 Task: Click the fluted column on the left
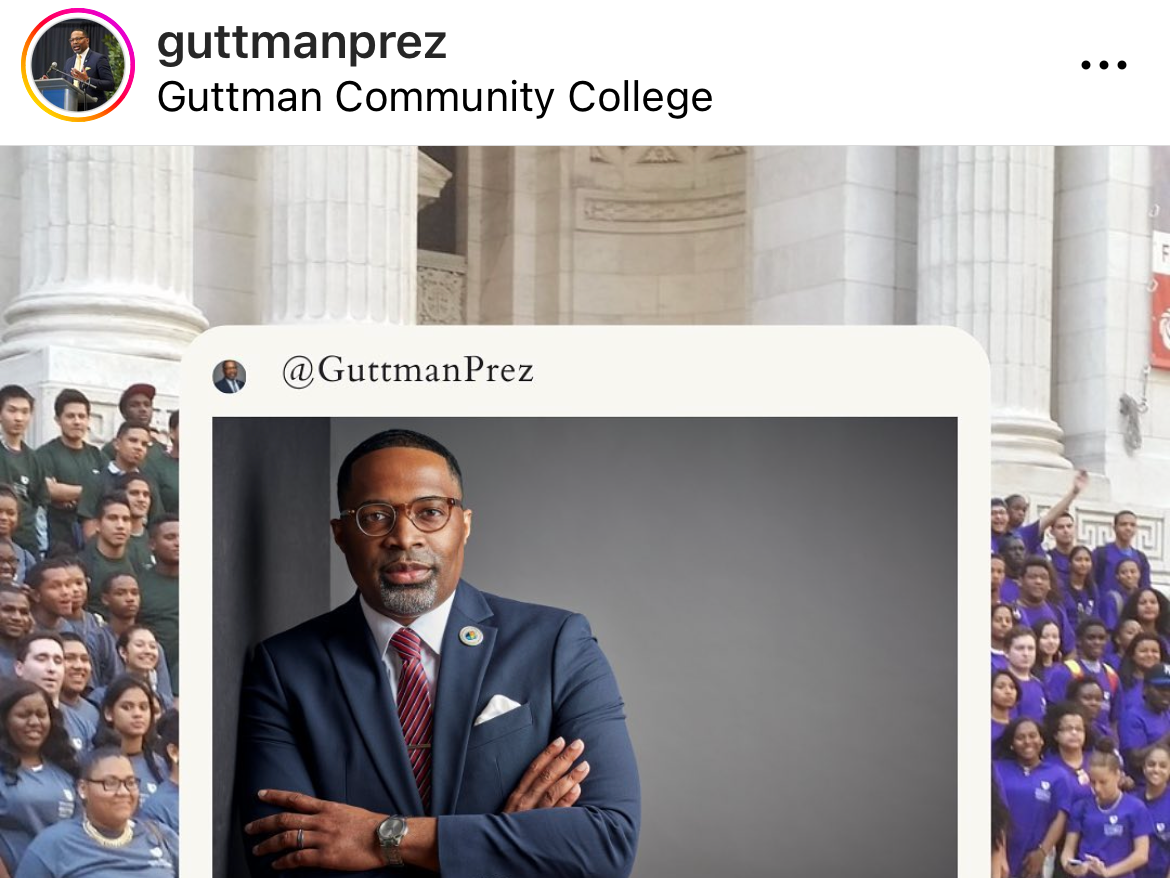pyautogui.click(x=104, y=246)
